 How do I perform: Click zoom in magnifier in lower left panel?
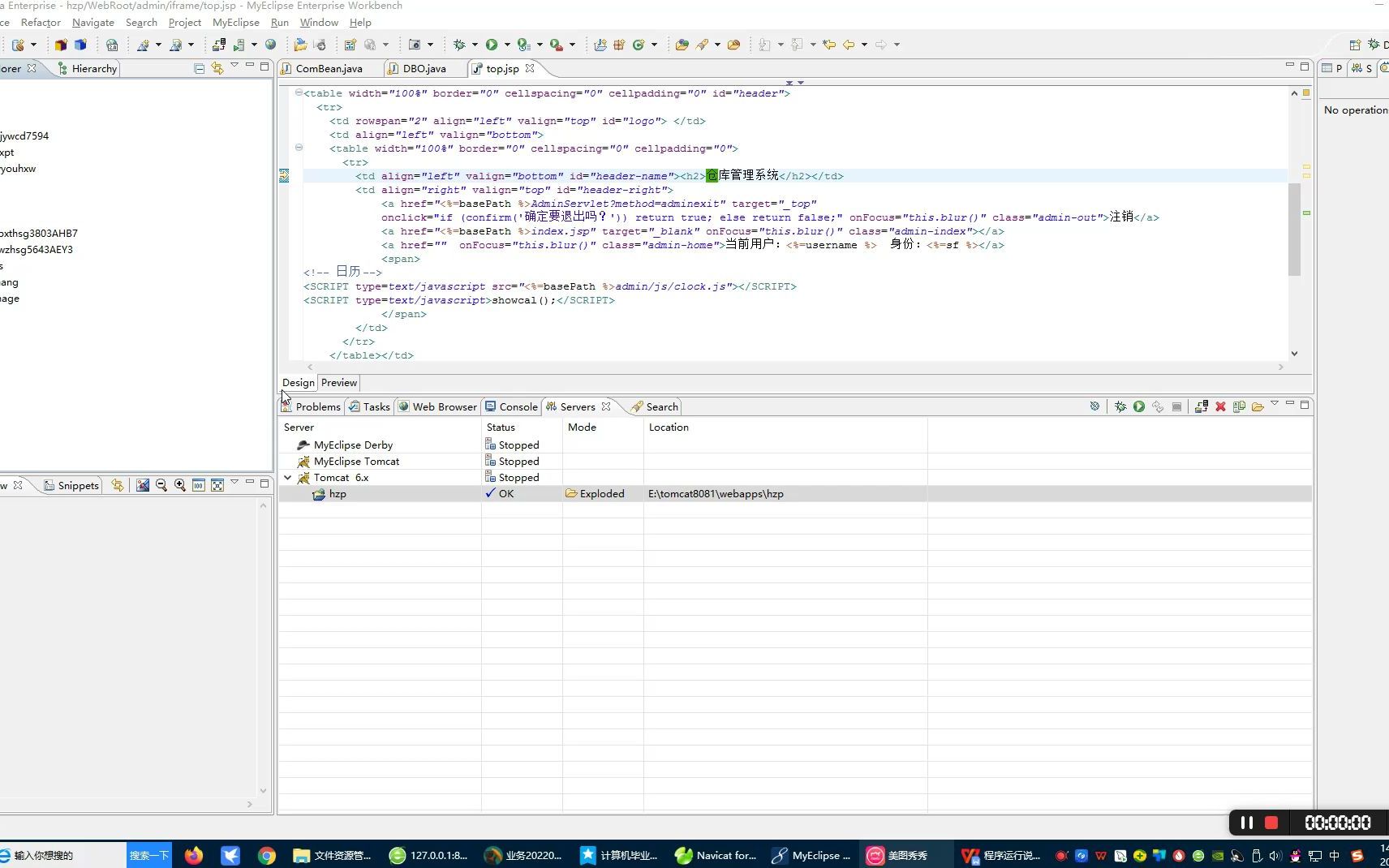(179, 485)
